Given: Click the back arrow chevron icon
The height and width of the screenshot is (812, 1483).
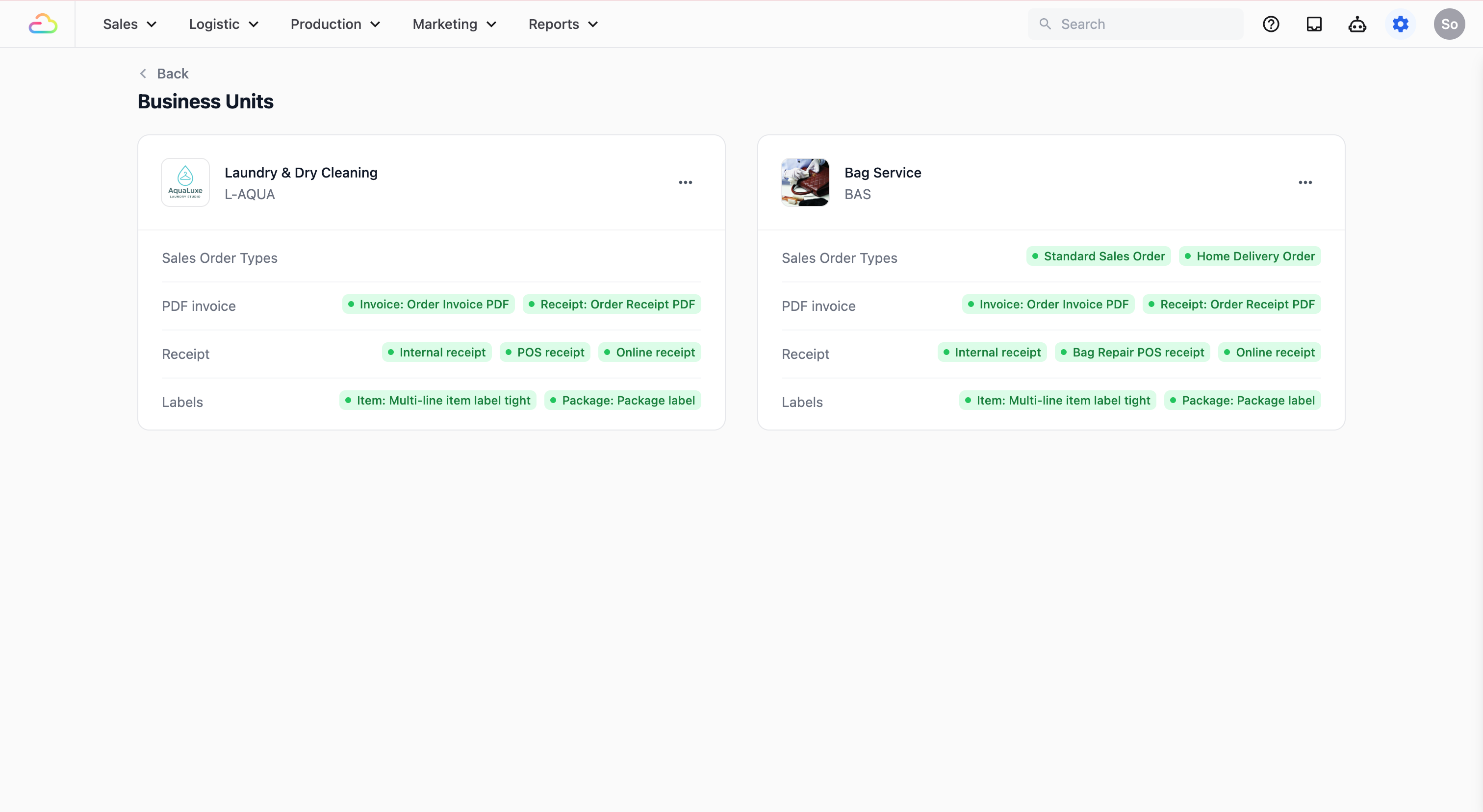Looking at the screenshot, I should (143, 74).
